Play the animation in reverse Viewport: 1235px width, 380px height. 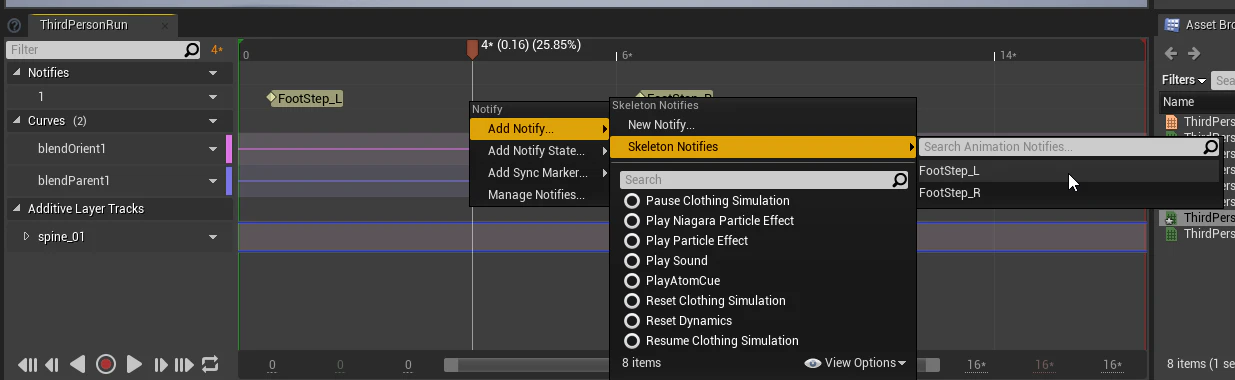coord(78,365)
